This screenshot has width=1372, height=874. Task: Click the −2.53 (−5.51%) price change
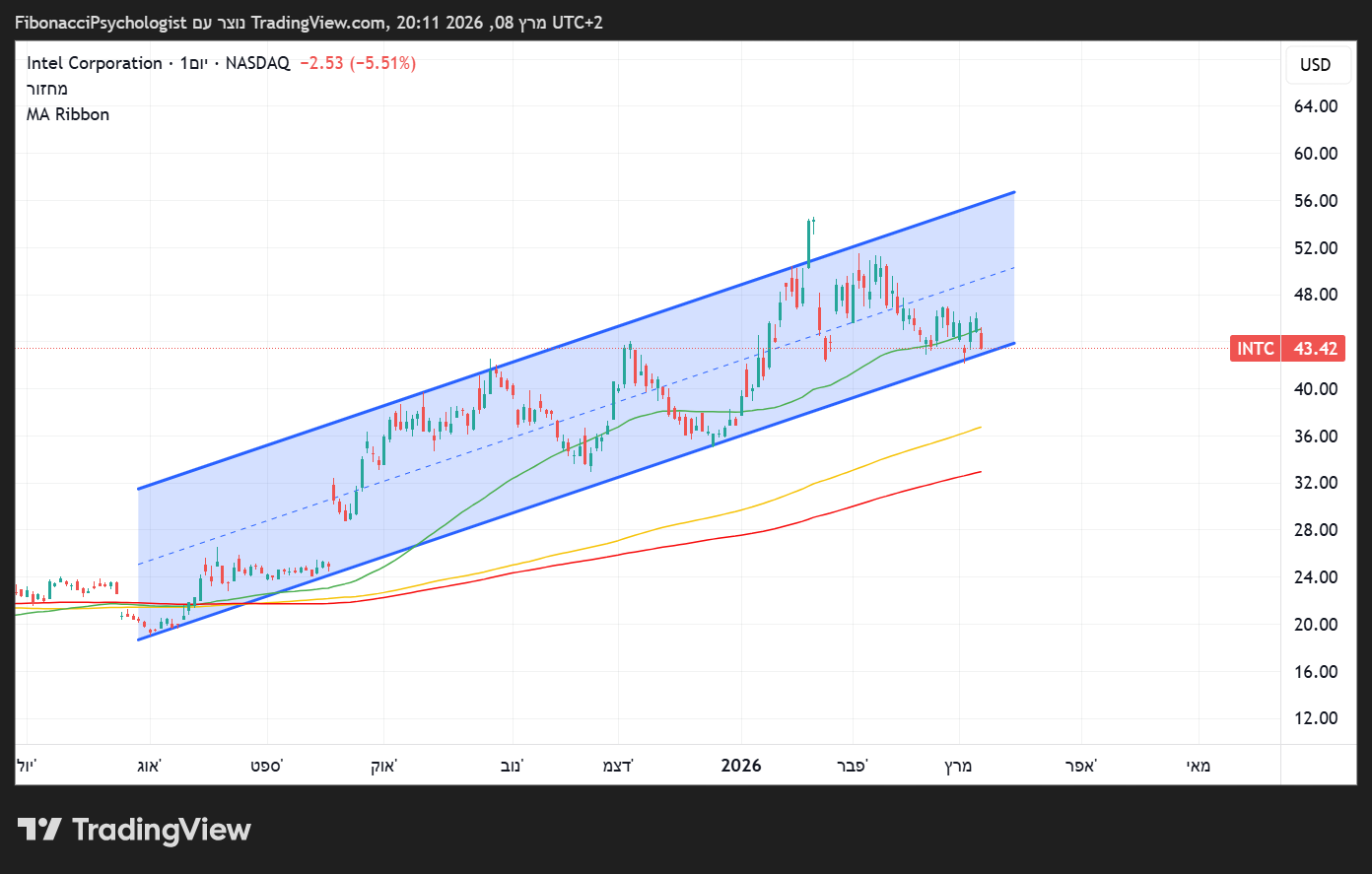coord(358,63)
